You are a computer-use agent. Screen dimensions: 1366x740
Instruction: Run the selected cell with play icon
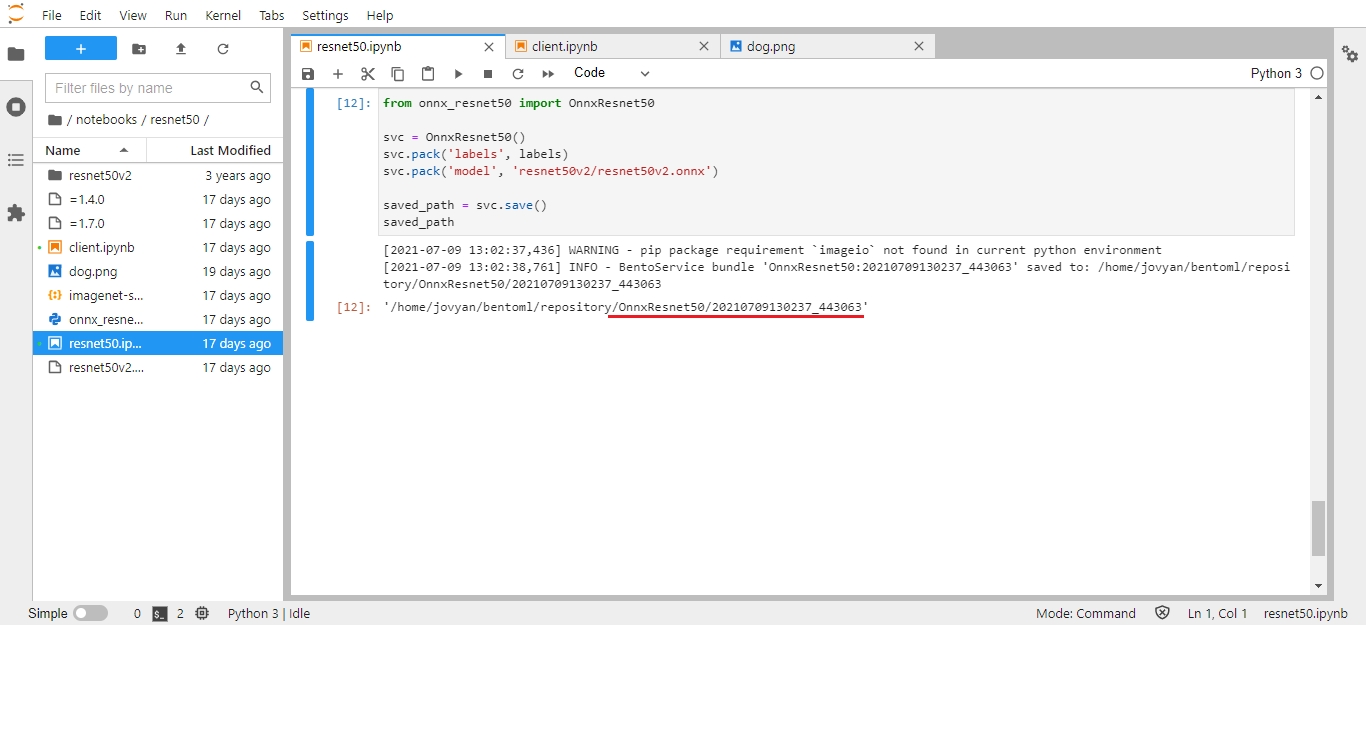pyautogui.click(x=458, y=74)
